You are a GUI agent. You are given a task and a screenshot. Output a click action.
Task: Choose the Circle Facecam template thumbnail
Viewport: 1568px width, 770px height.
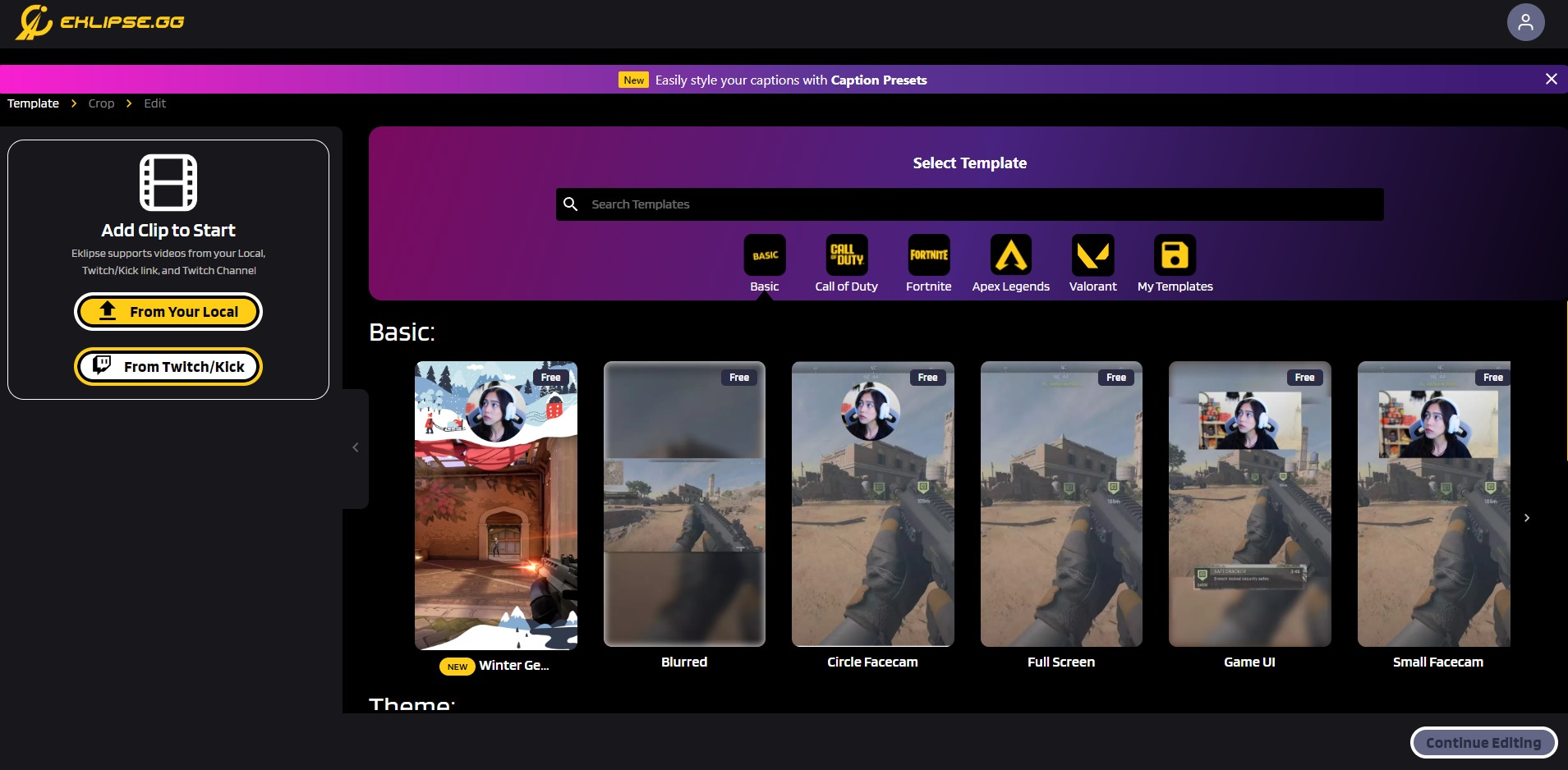873,504
